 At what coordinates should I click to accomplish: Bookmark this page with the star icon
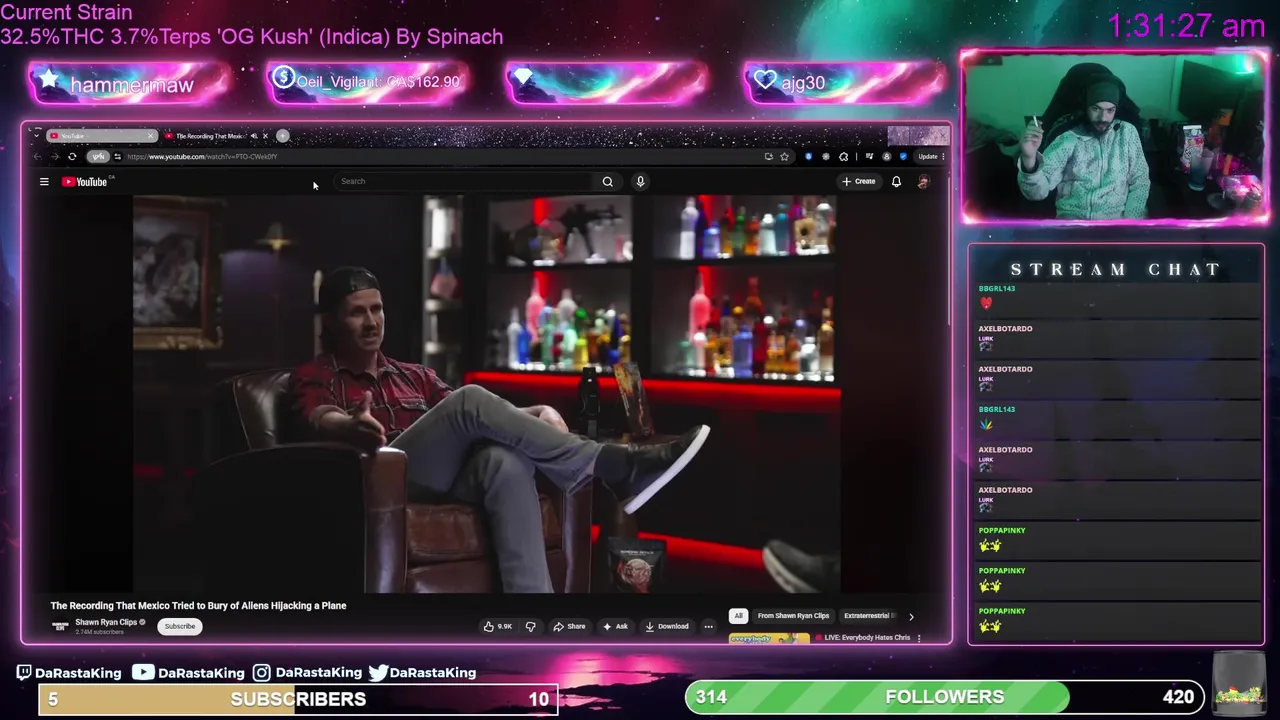pyautogui.click(x=784, y=156)
